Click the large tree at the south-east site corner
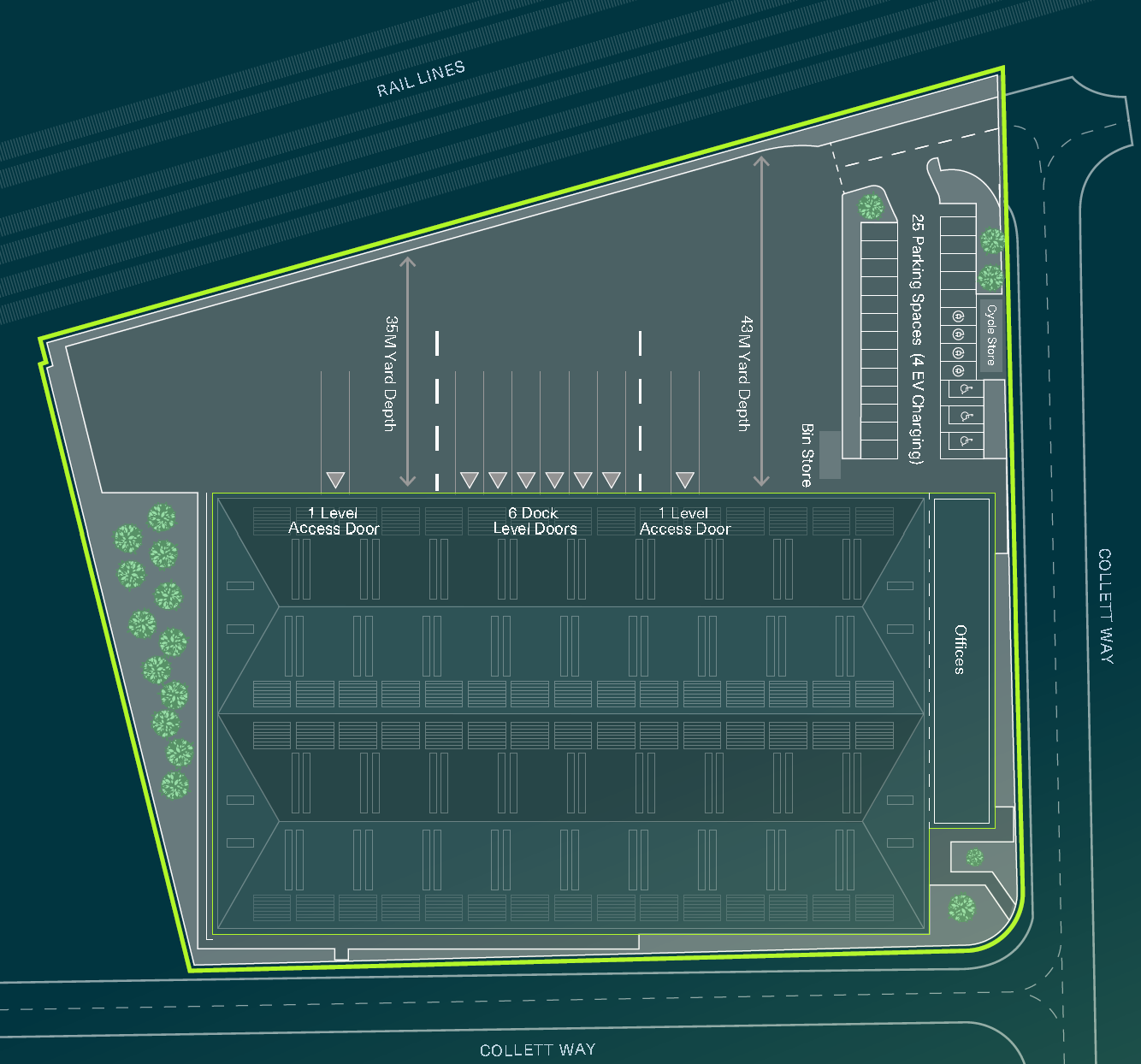 point(961,907)
